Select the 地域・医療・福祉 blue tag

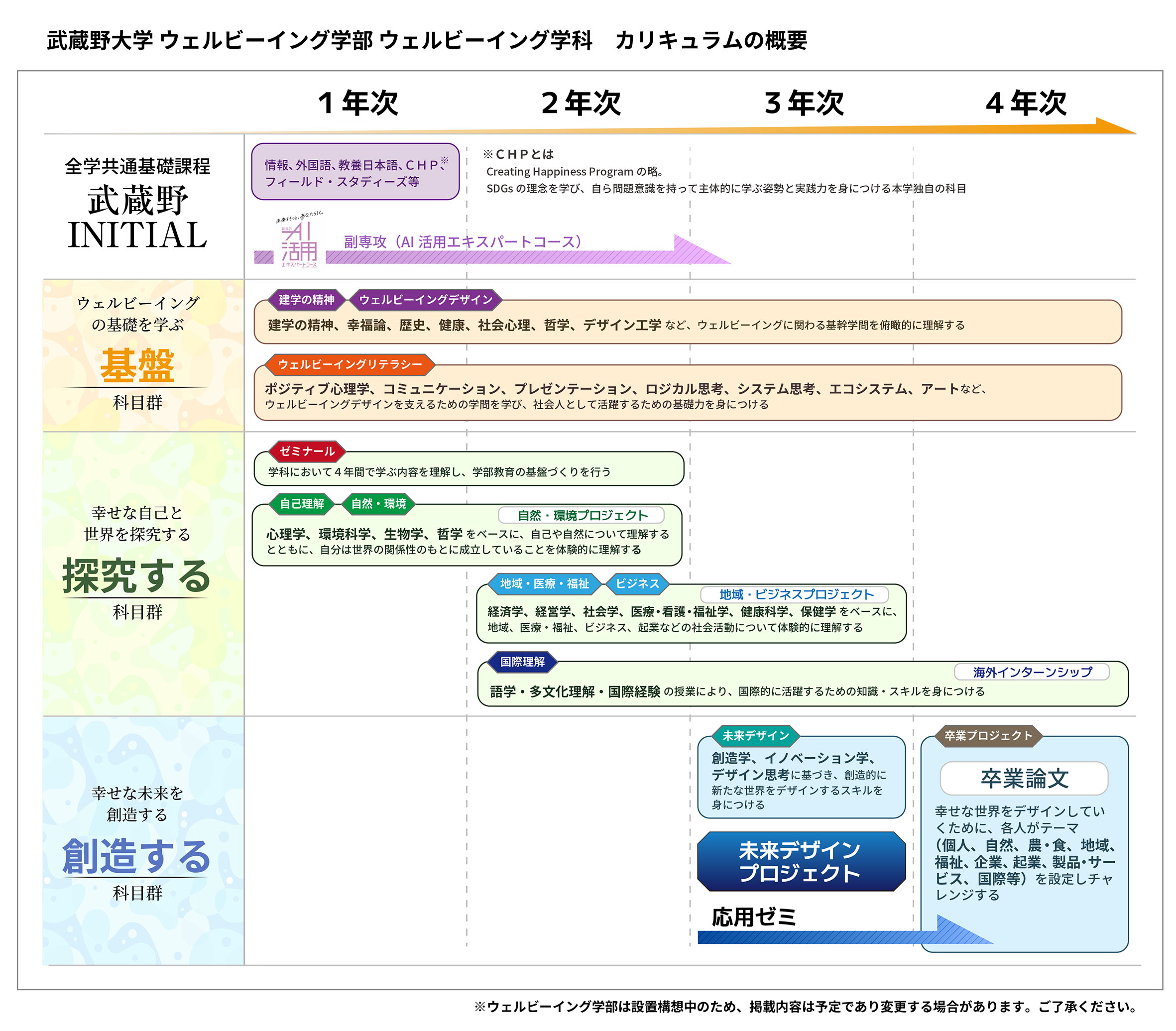click(x=544, y=584)
